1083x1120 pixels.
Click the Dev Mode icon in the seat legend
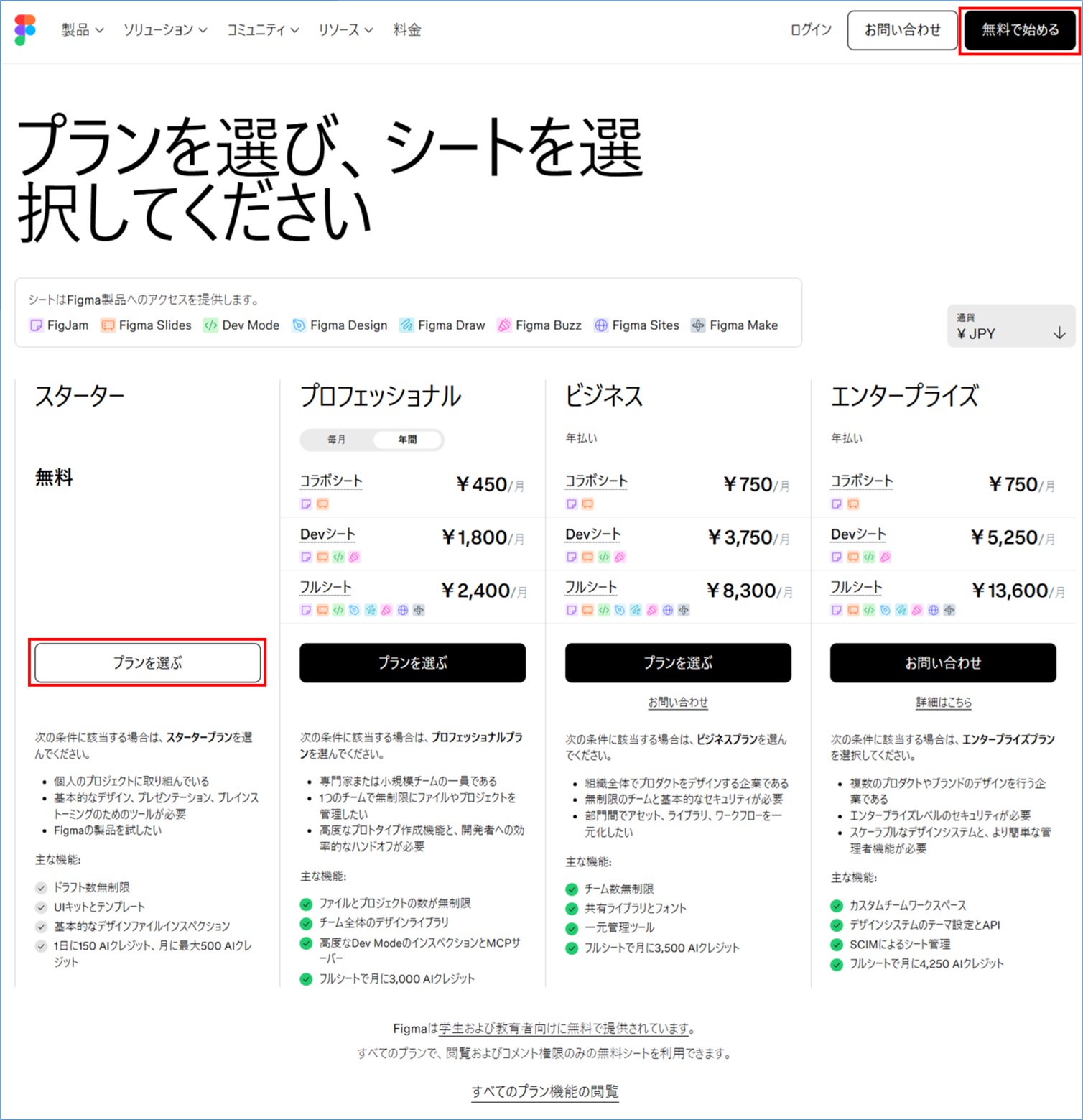210,325
